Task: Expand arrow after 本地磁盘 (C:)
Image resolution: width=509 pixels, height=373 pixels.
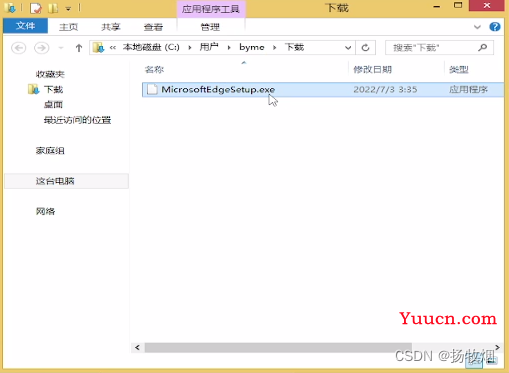Action: [190, 48]
